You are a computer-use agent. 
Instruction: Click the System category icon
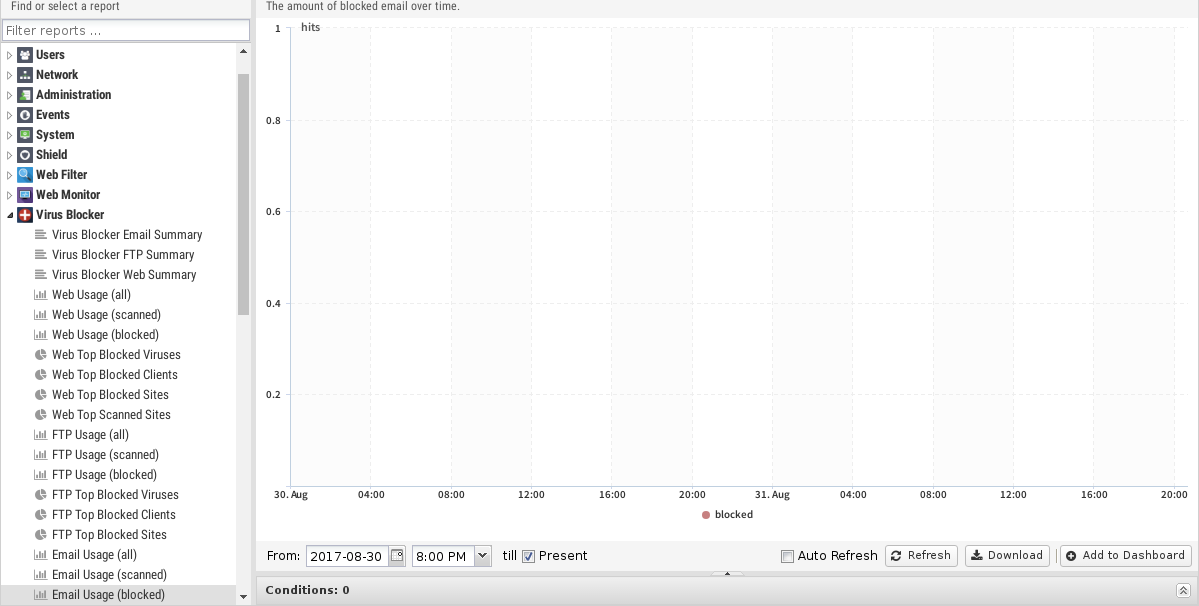tap(25, 134)
